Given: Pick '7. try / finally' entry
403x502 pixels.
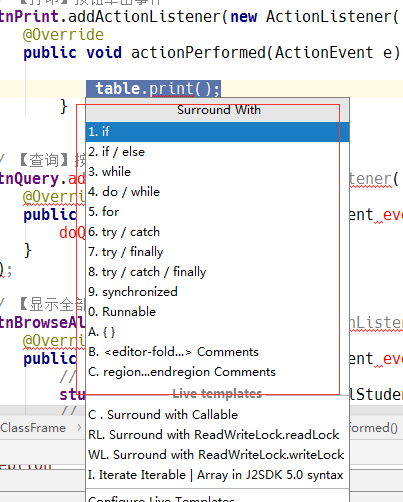Looking at the screenshot, I should pyautogui.click(x=217, y=252).
